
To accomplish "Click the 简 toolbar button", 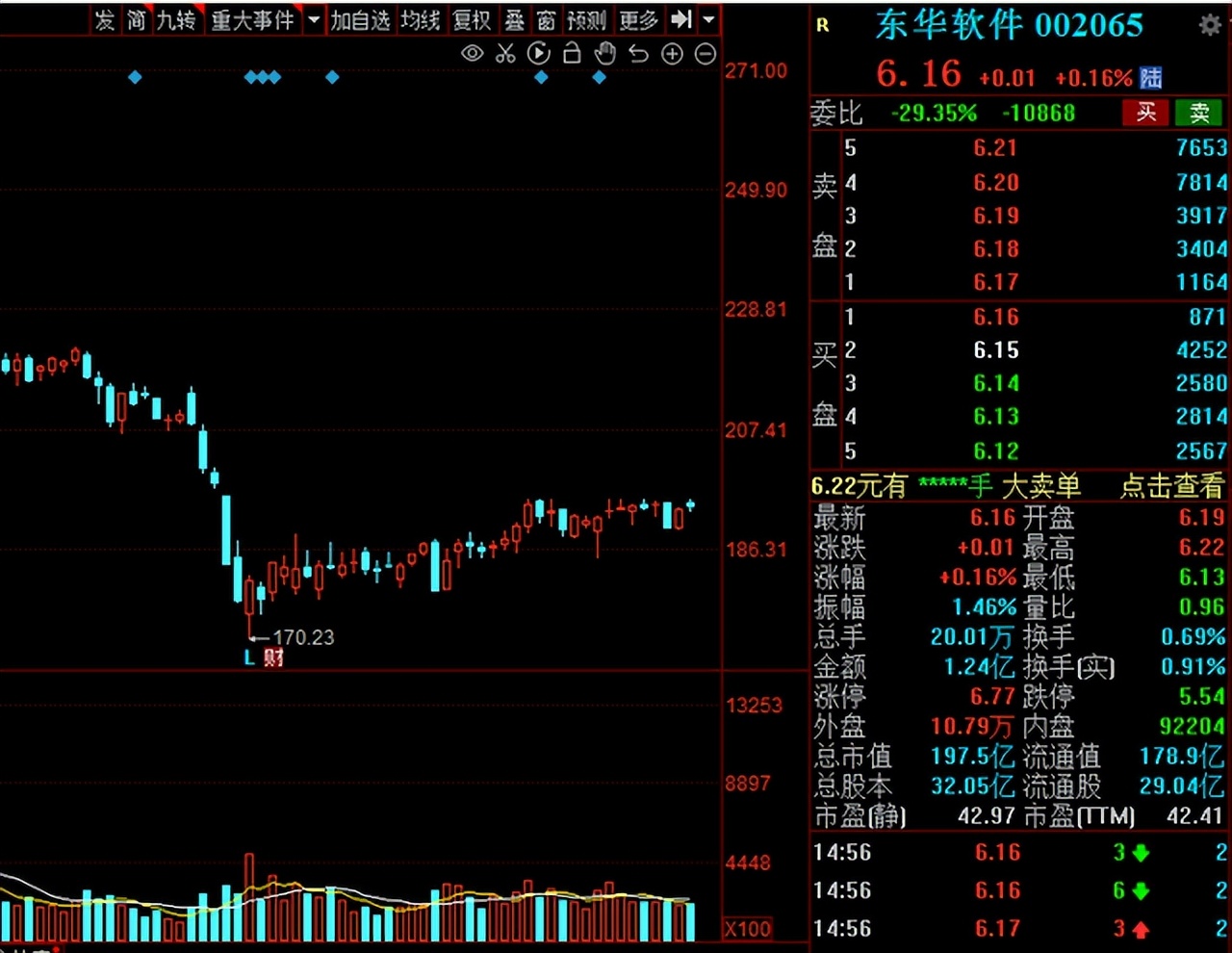I will point(137,19).
